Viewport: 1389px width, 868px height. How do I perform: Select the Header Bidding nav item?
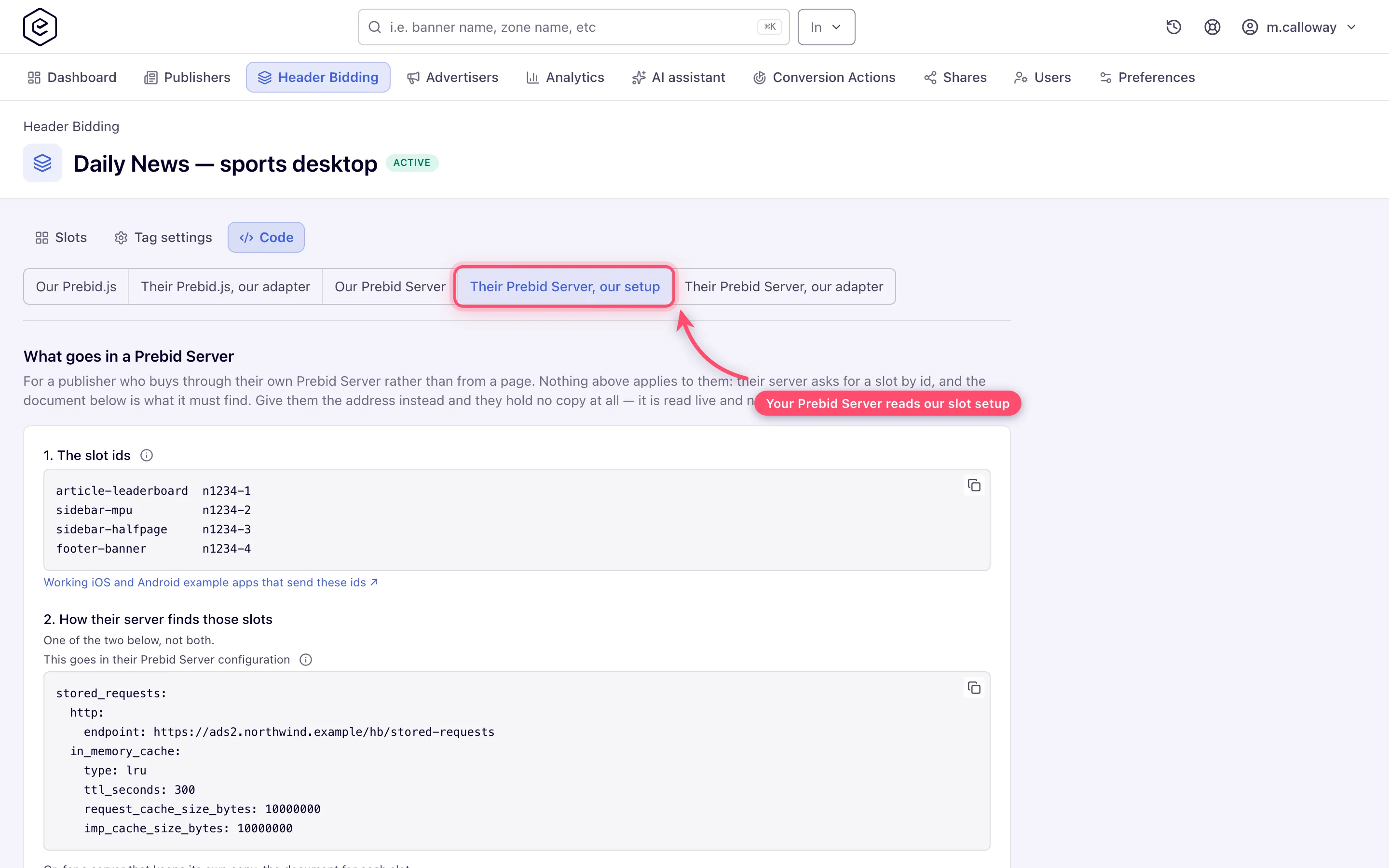pyautogui.click(x=318, y=78)
